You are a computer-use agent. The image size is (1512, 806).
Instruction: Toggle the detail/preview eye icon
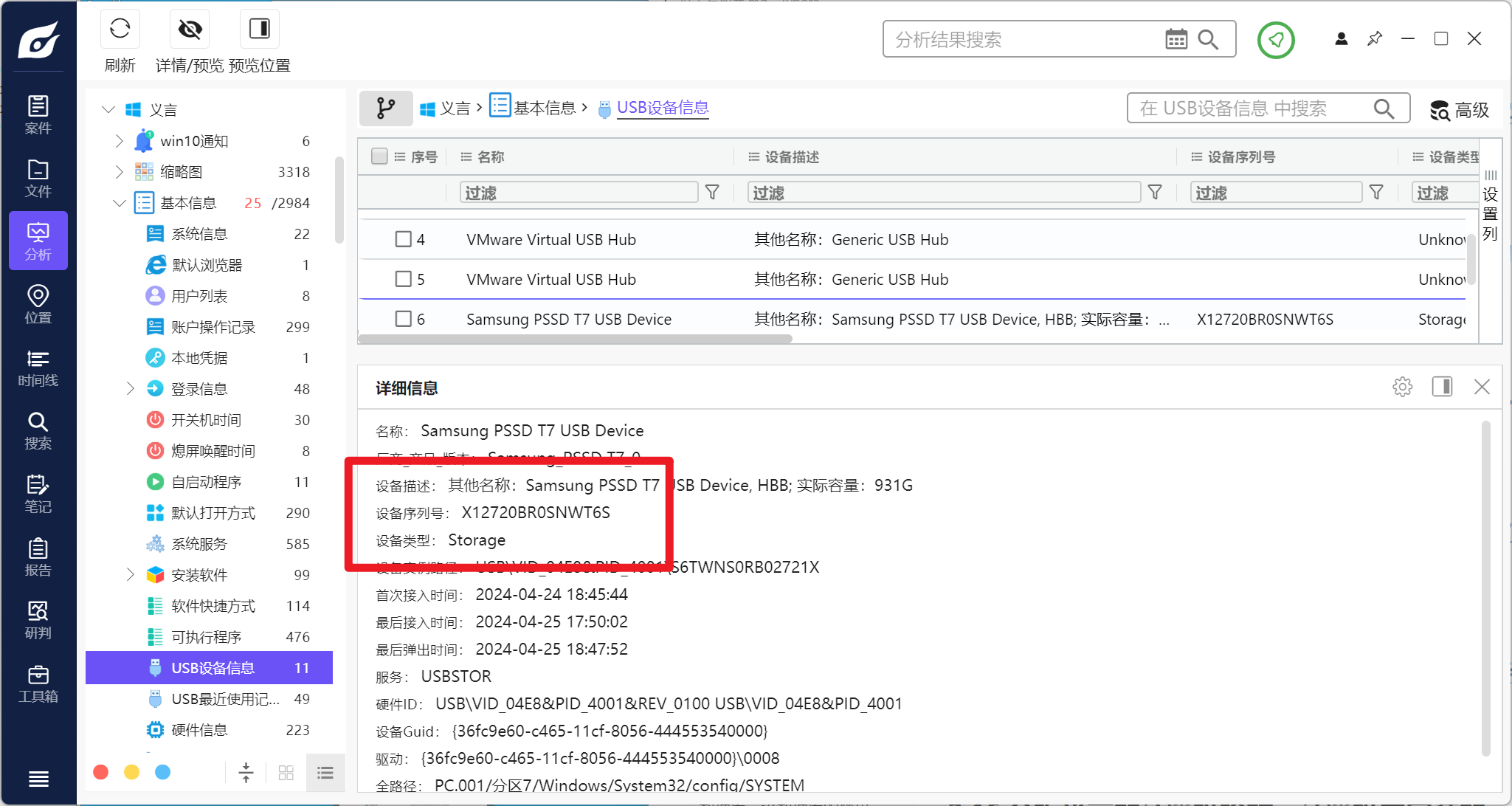click(x=190, y=30)
